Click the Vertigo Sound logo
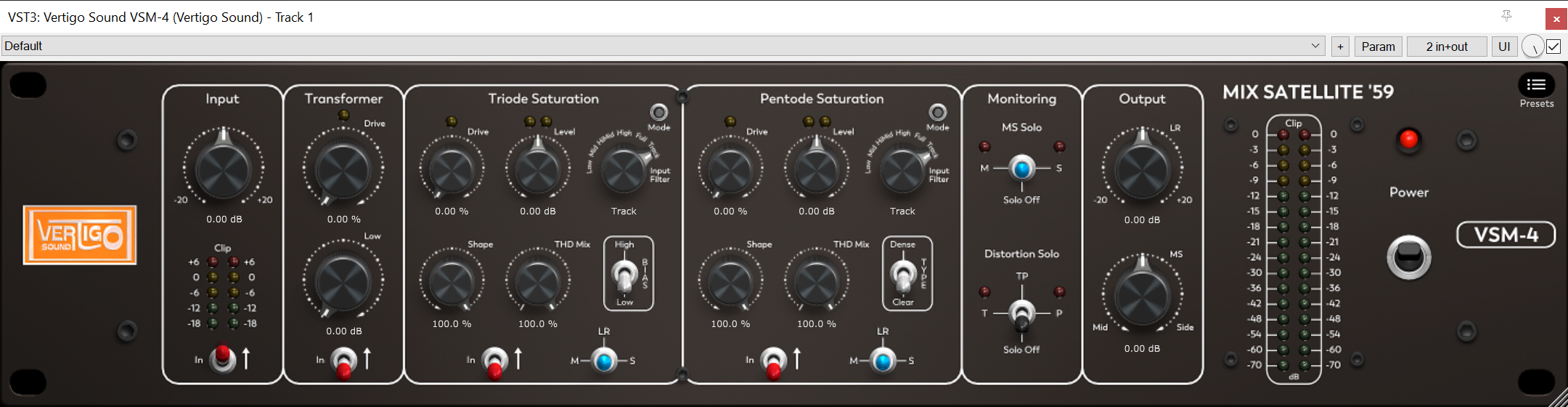The image size is (1568, 407). (x=80, y=235)
